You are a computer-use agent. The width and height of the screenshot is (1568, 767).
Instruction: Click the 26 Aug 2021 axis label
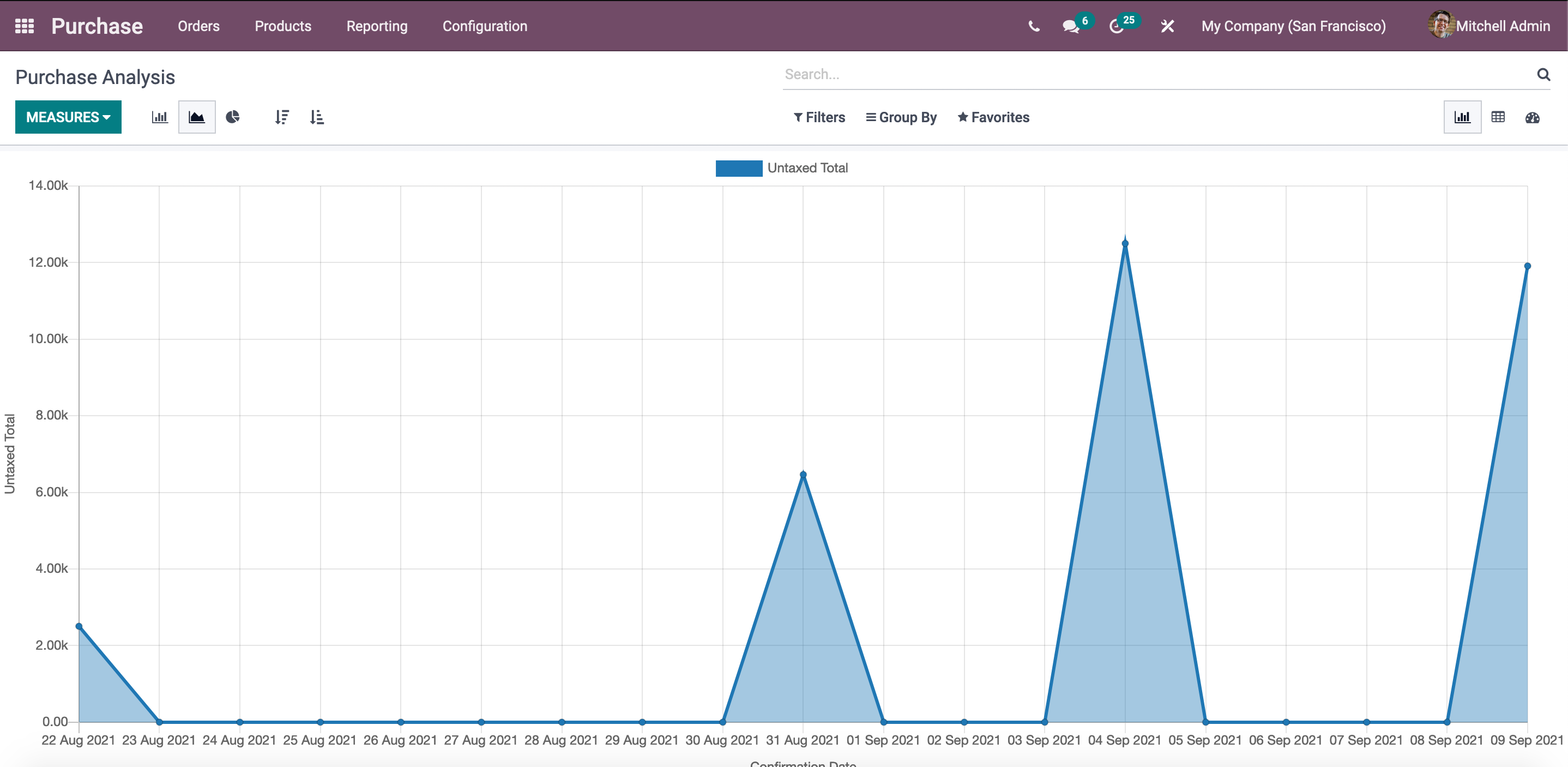pyautogui.click(x=401, y=740)
